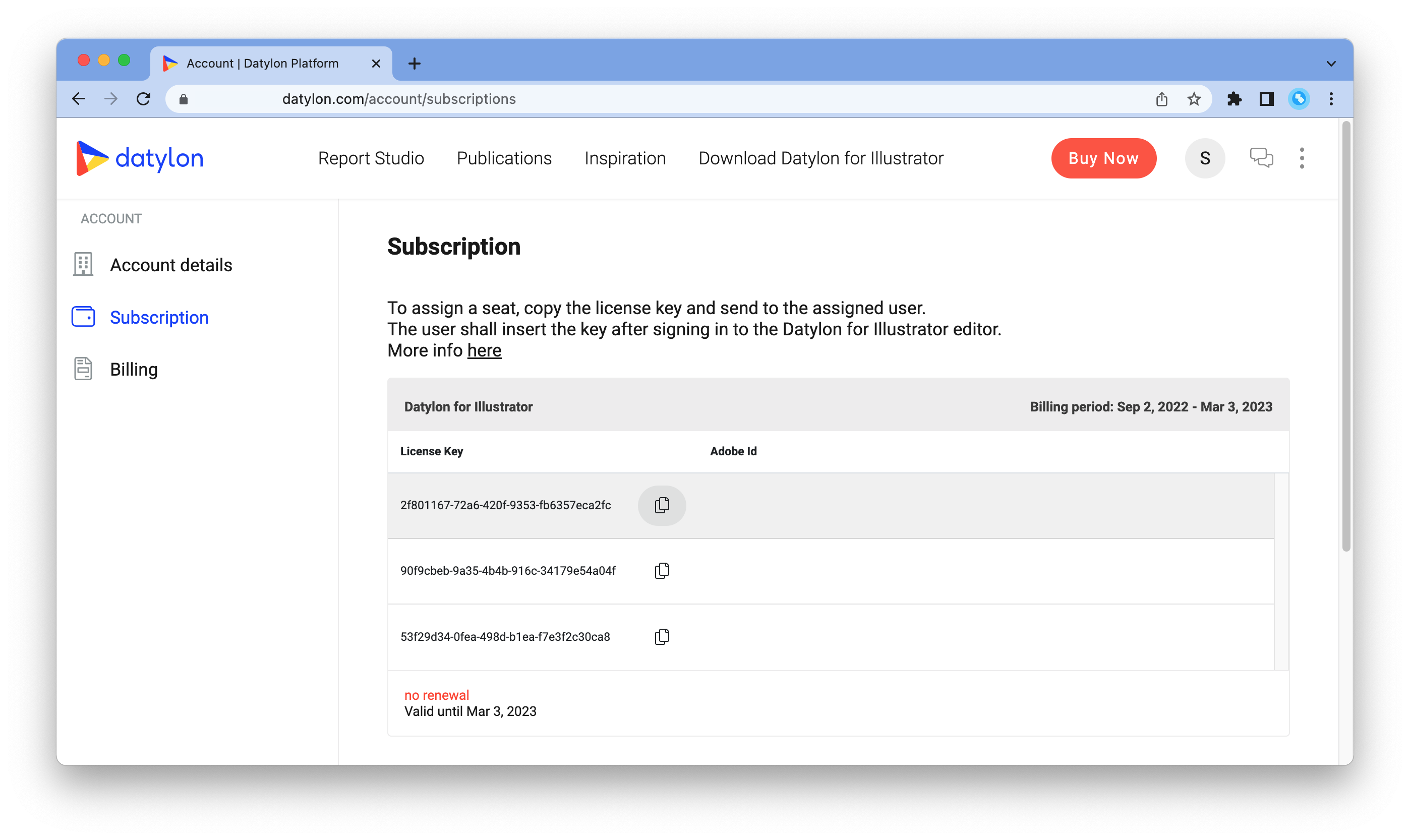
Task: Click the blue browser profile icon
Action: 1299,99
